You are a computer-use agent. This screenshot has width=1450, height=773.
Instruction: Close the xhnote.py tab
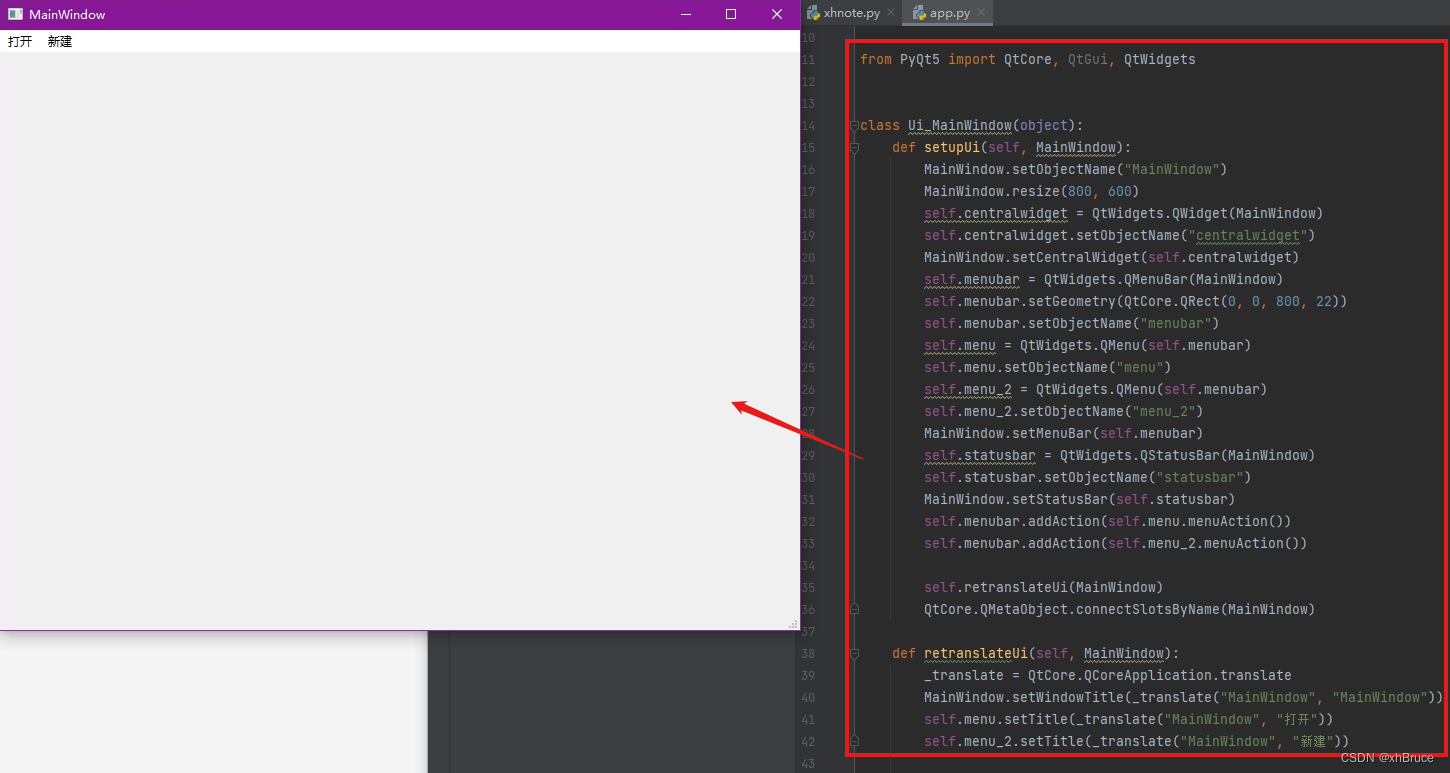pyautogui.click(x=891, y=13)
